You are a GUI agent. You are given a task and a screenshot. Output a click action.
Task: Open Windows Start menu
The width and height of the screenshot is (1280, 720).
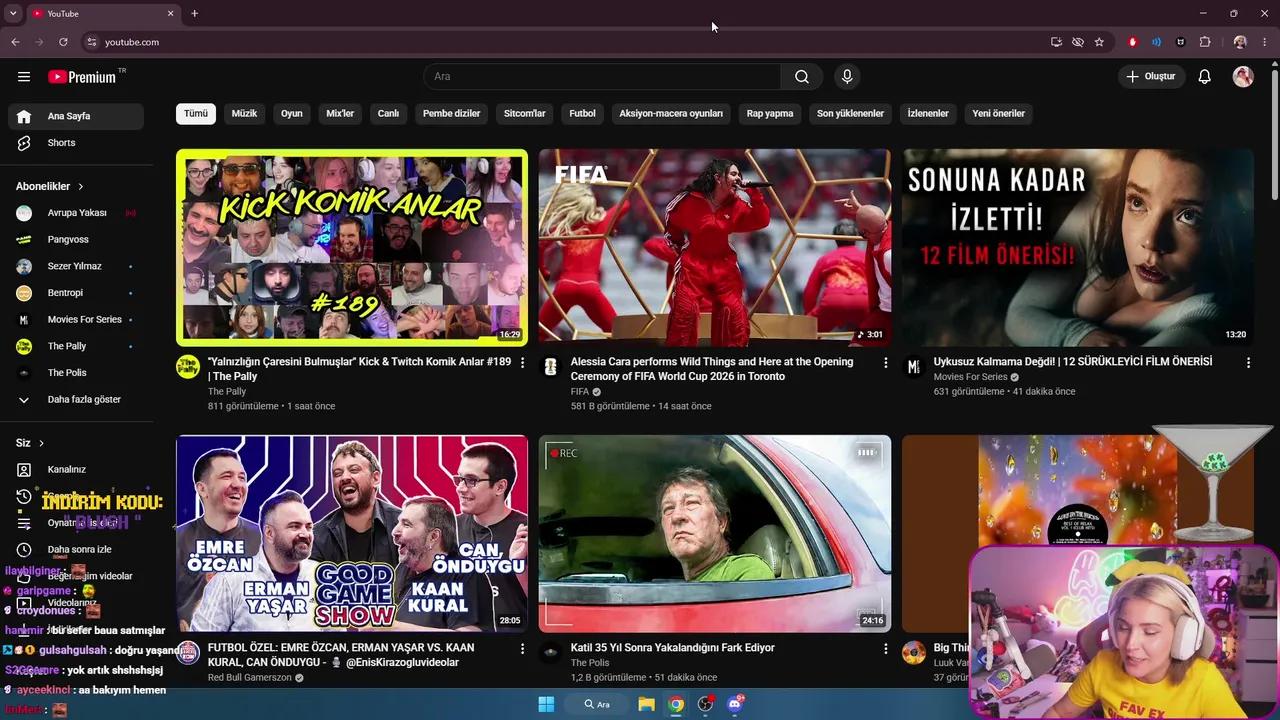click(546, 704)
